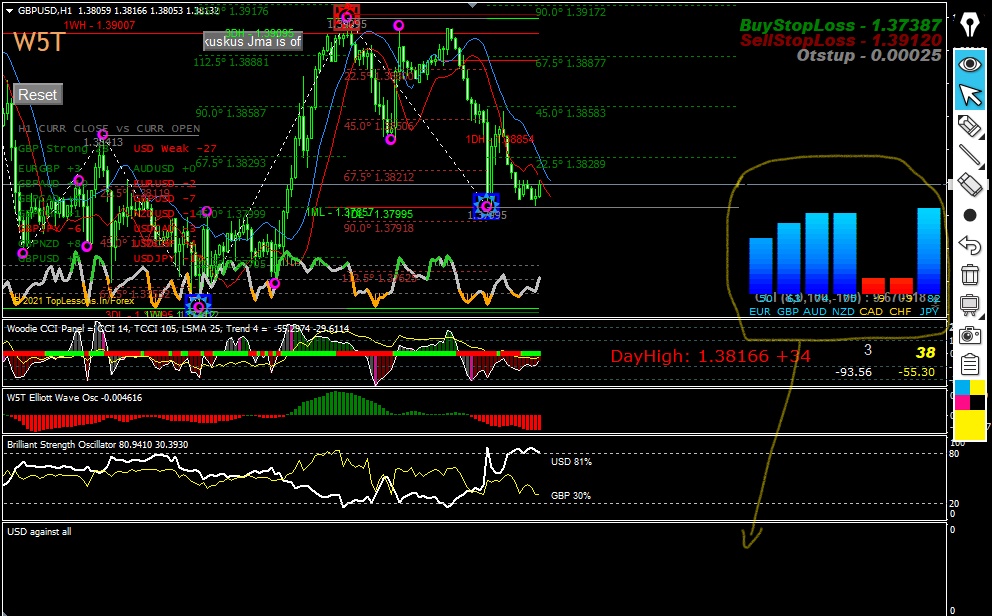992x616 pixels.
Task: Click the AUD currency strength label
Action: [x=815, y=312]
